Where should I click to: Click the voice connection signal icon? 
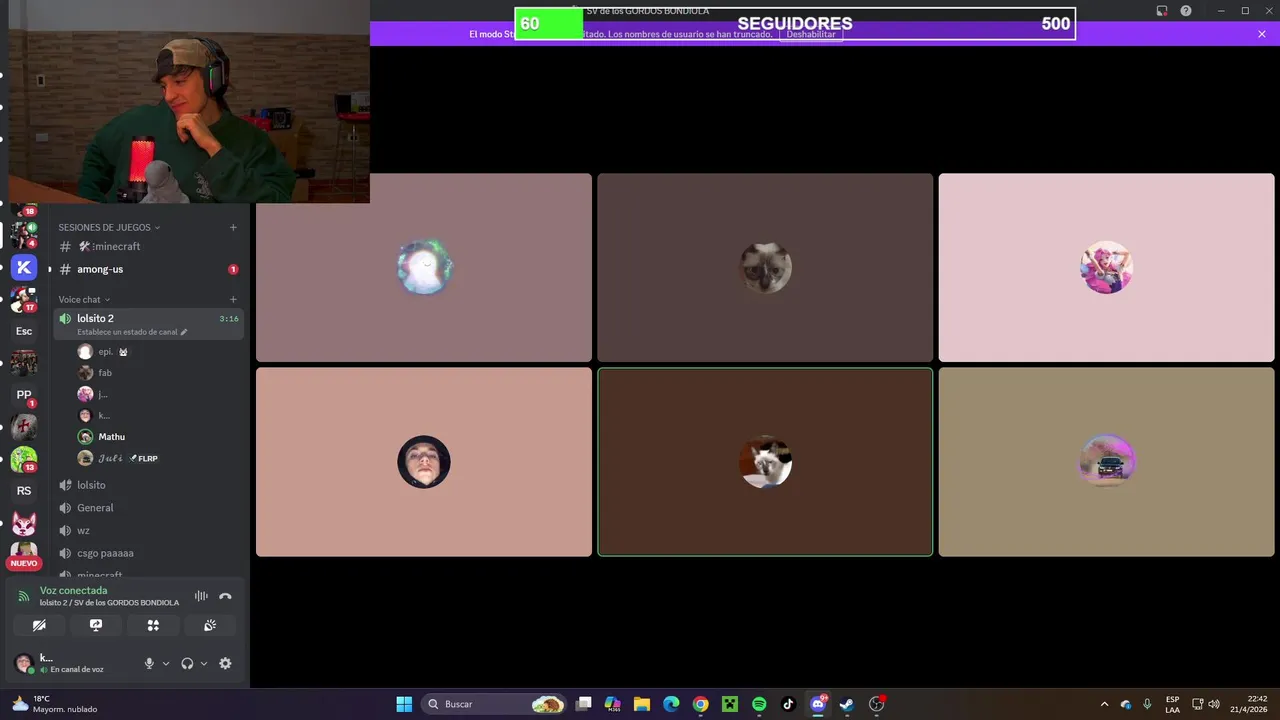click(x=24, y=596)
